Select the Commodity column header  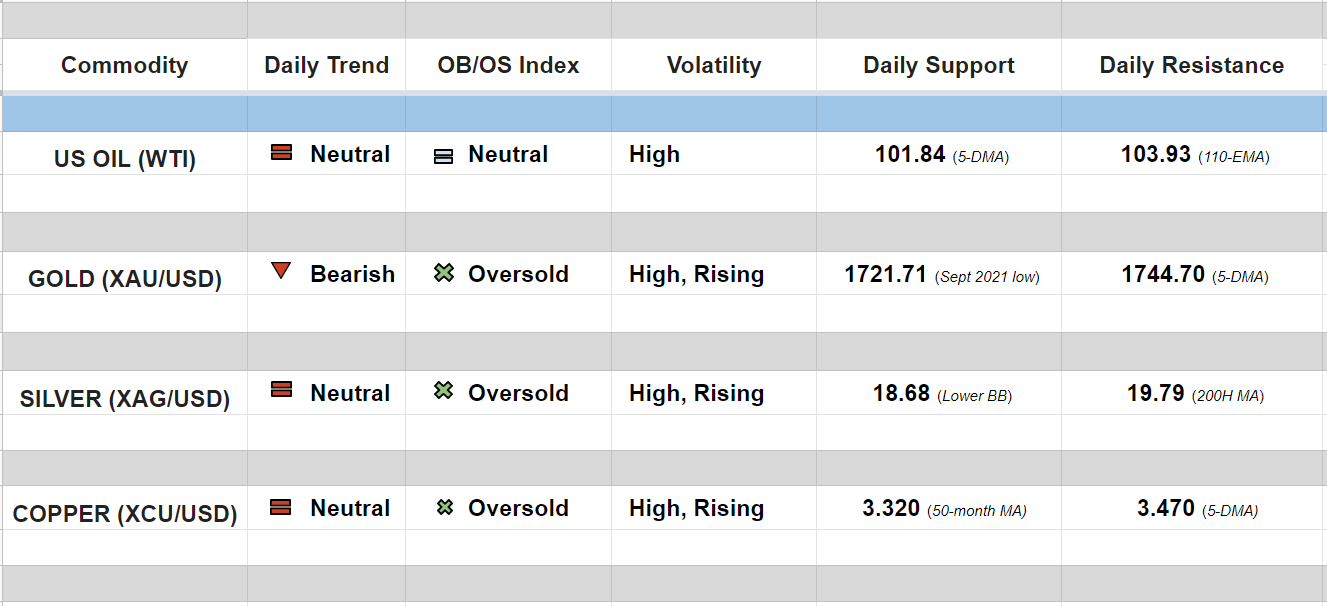(124, 65)
